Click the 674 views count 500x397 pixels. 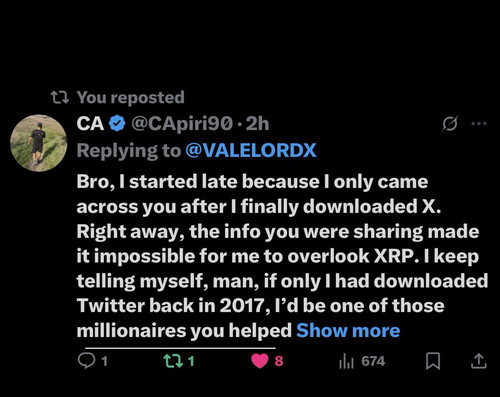pyautogui.click(x=373, y=361)
